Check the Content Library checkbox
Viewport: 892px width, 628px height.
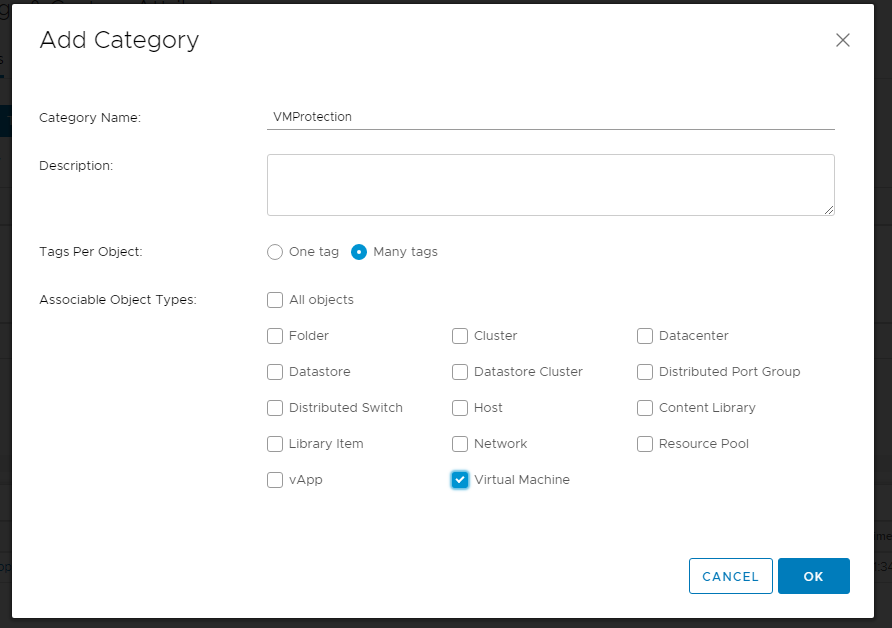click(x=645, y=408)
